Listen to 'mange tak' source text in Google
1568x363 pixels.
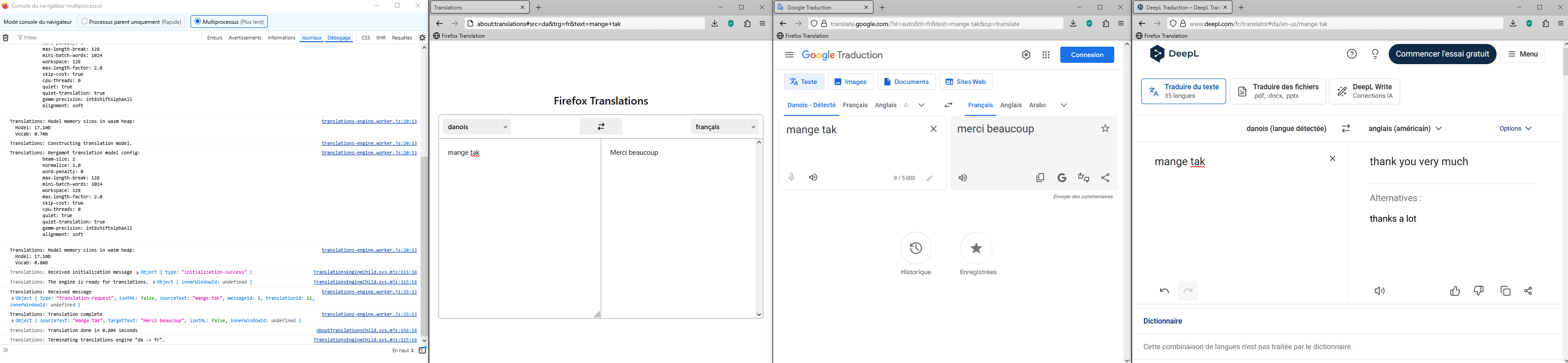pyautogui.click(x=813, y=178)
